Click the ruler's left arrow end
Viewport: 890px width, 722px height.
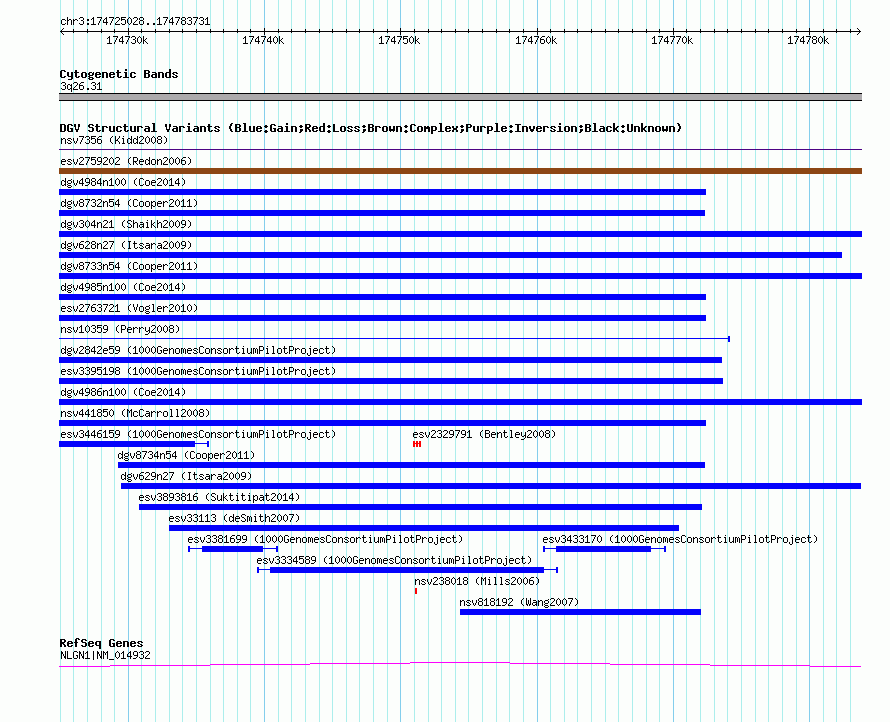[62, 32]
